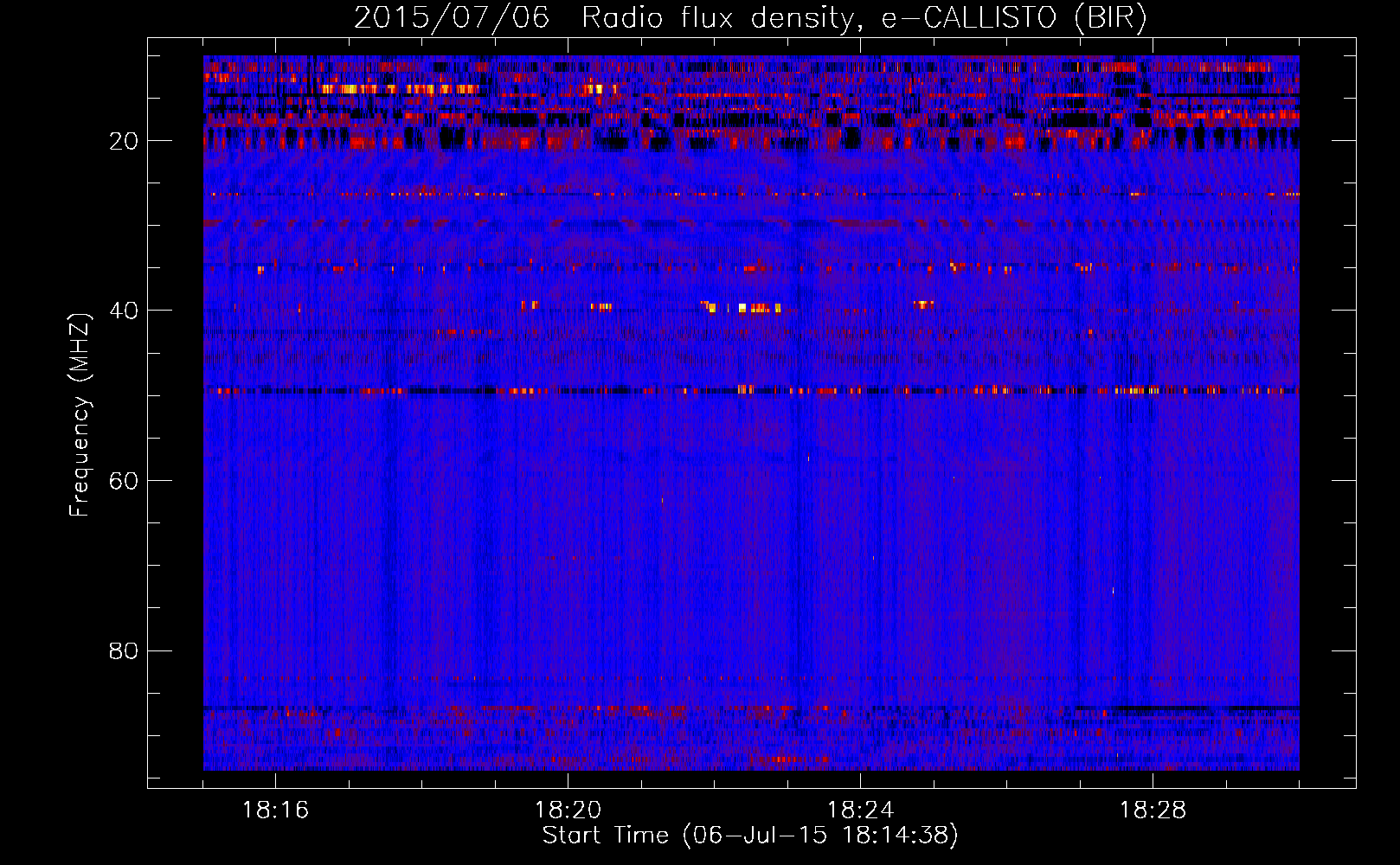Select the 18:20 time tick label

(568, 811)
